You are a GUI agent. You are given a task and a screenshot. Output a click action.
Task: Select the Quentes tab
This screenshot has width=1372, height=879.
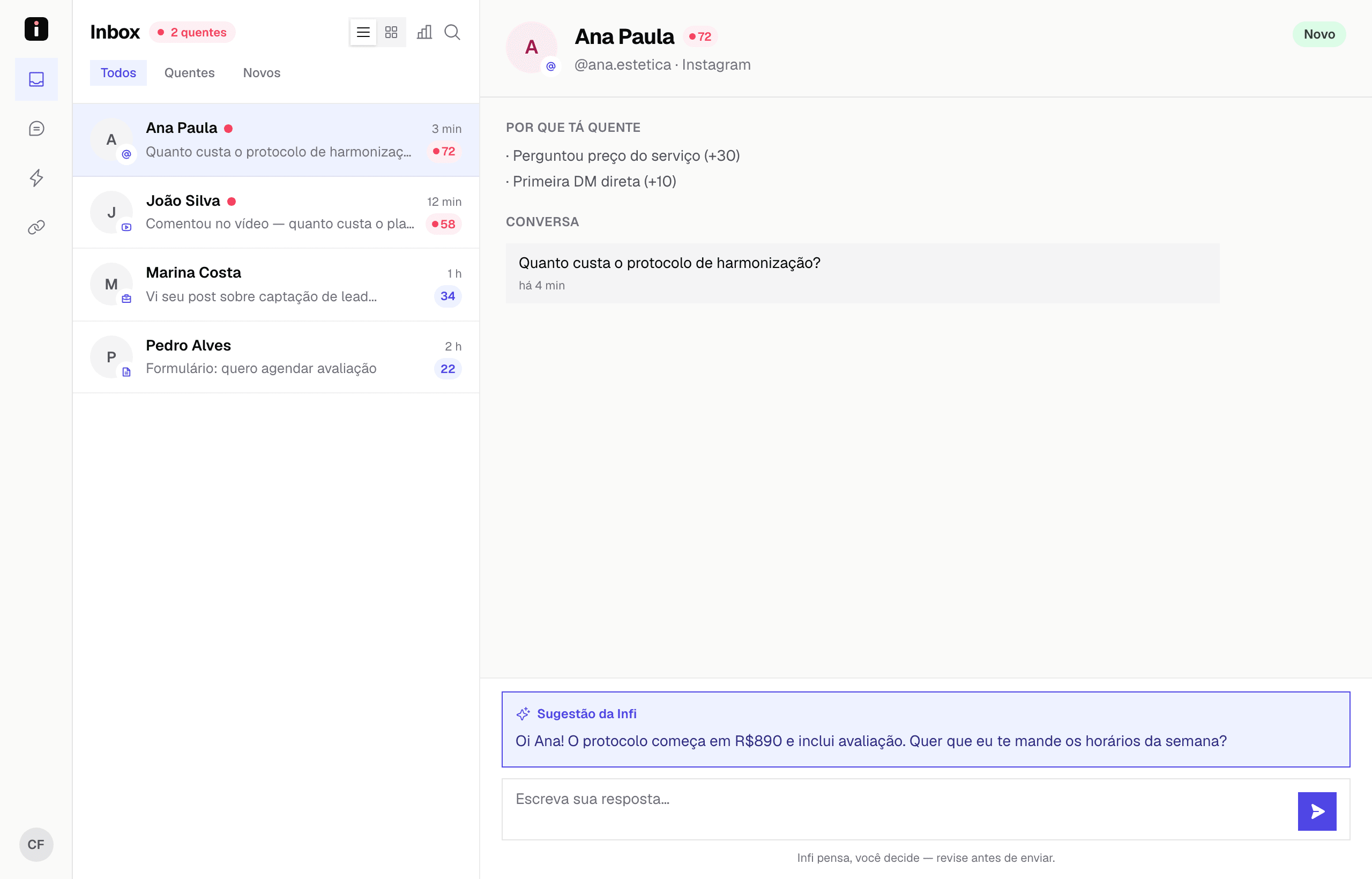pyautogui.click(x=190, y=72)
